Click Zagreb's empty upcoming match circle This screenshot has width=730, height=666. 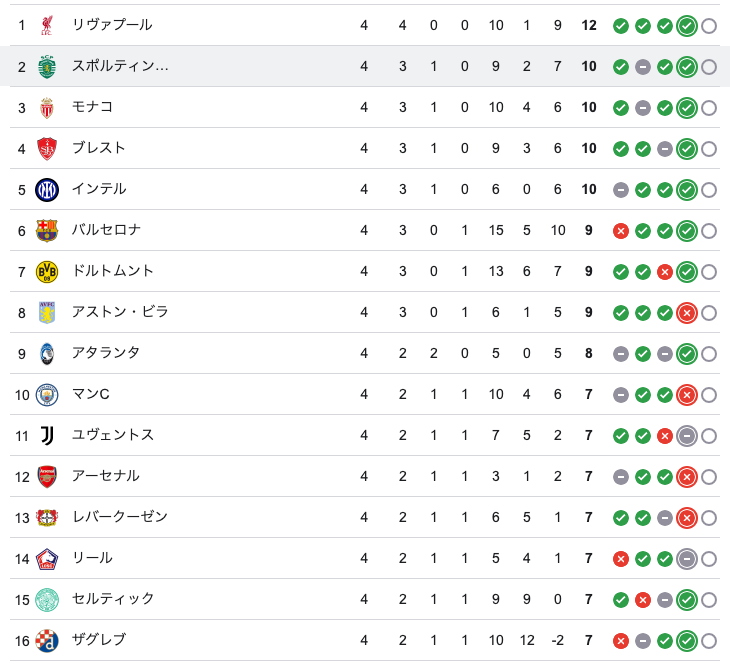tap(709, 641)
